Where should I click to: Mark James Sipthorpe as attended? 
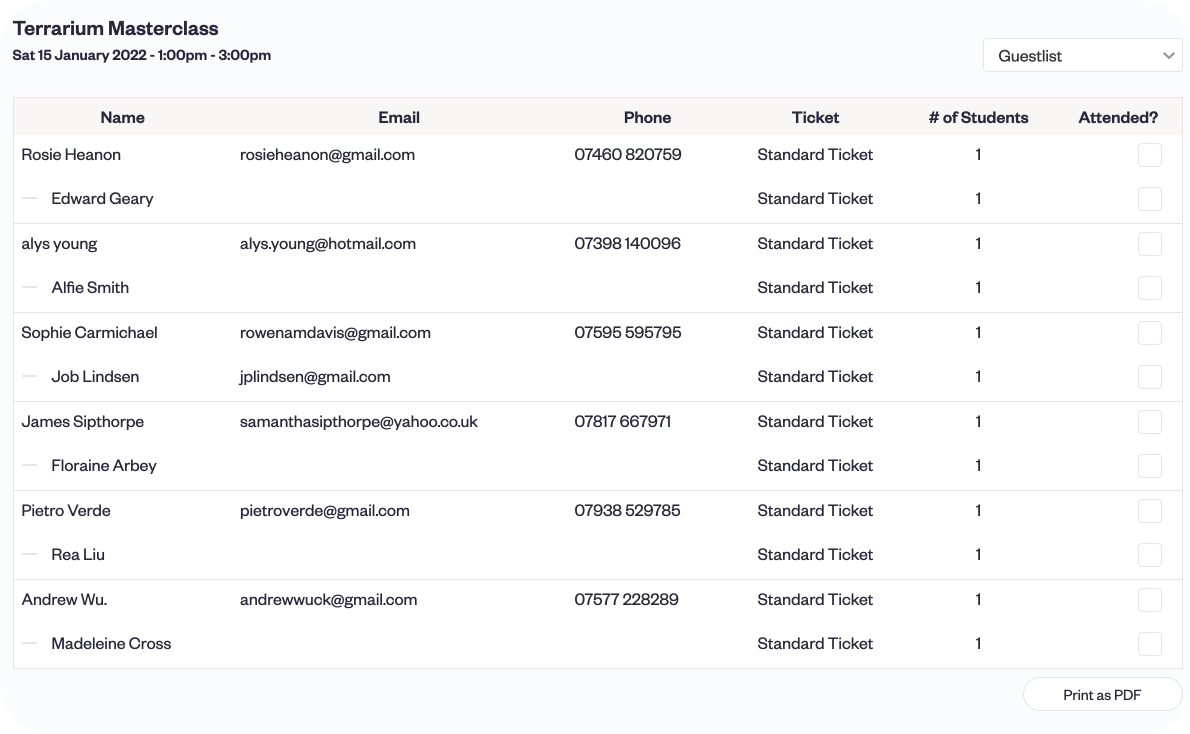(x=1150, y=422)
